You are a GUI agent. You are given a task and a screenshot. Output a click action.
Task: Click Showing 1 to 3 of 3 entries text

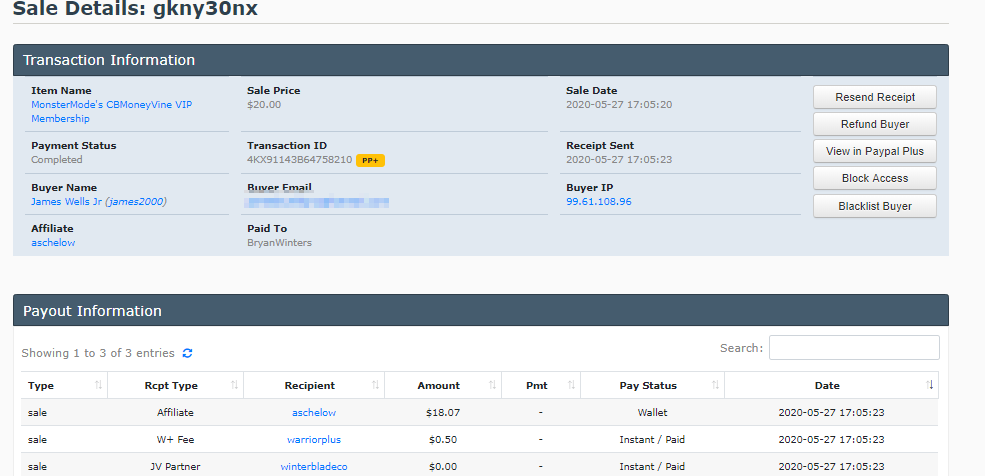98,353
